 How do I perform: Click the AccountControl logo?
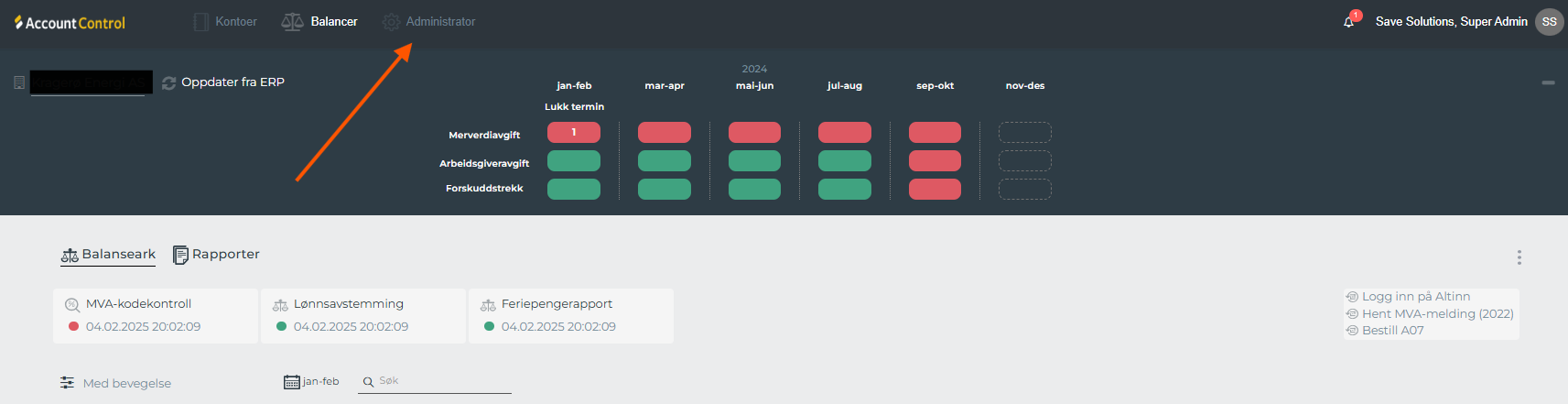tap(70, 23)
